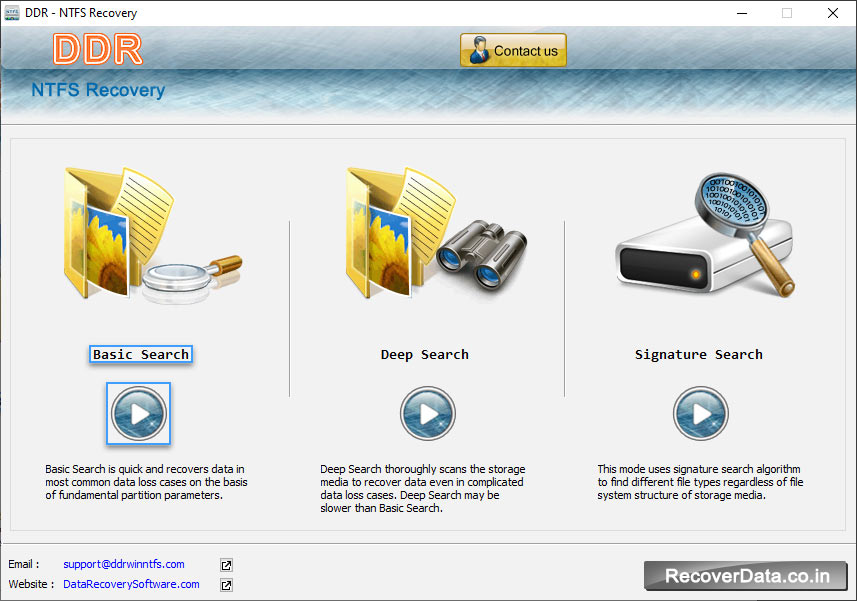857x601 pixels.
Task: Close the DDR - NTFS Recovery window
Action: (x=832, y=13)
